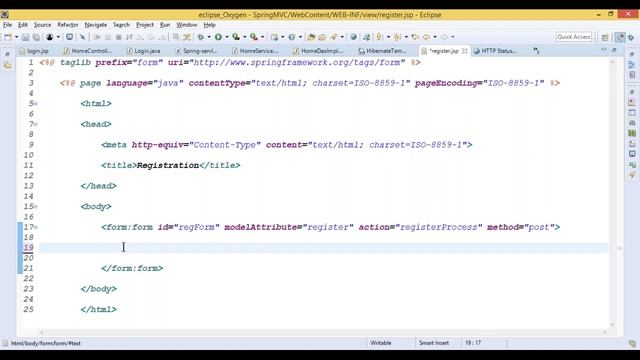Collapse the head tag fold on line 7
This screenshot has width=640, height=360.
tap(36, 124)
